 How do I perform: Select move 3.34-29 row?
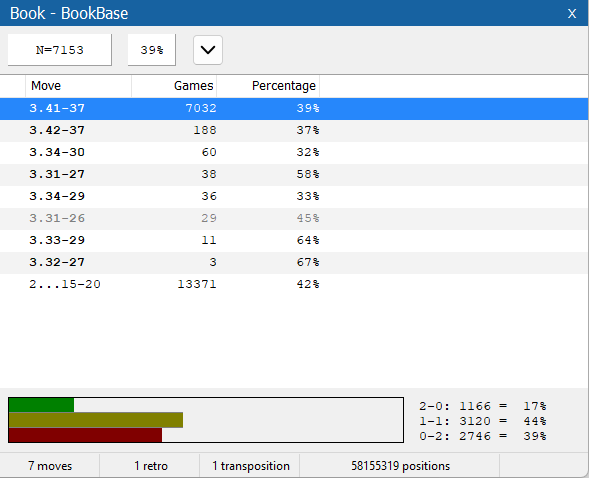point(294,196)
